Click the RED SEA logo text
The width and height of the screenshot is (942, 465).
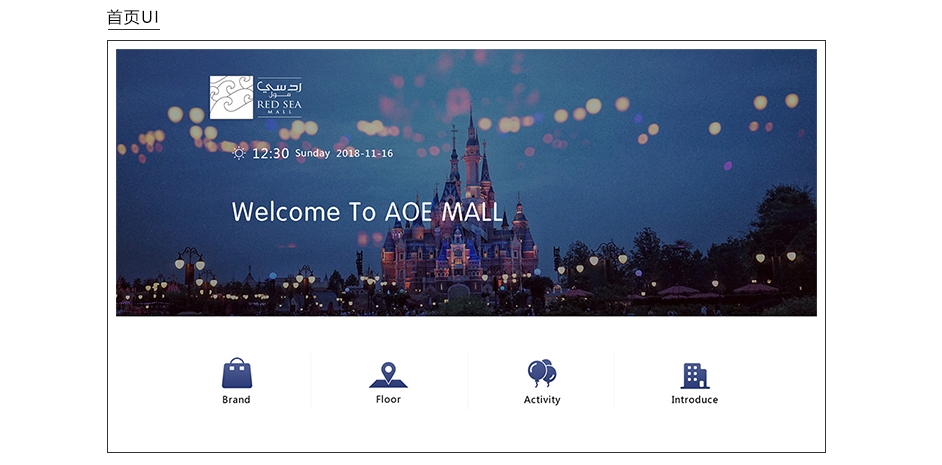point(278,104)
